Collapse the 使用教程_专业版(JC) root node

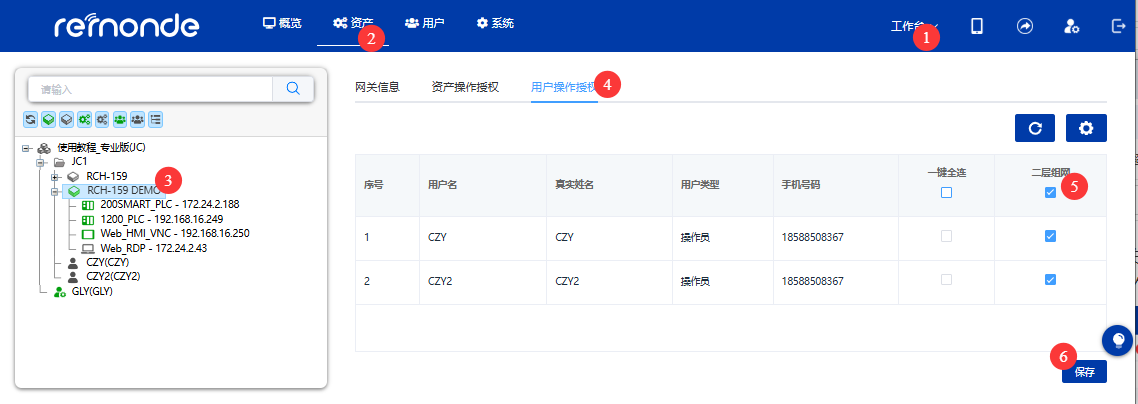click(25, 148)
